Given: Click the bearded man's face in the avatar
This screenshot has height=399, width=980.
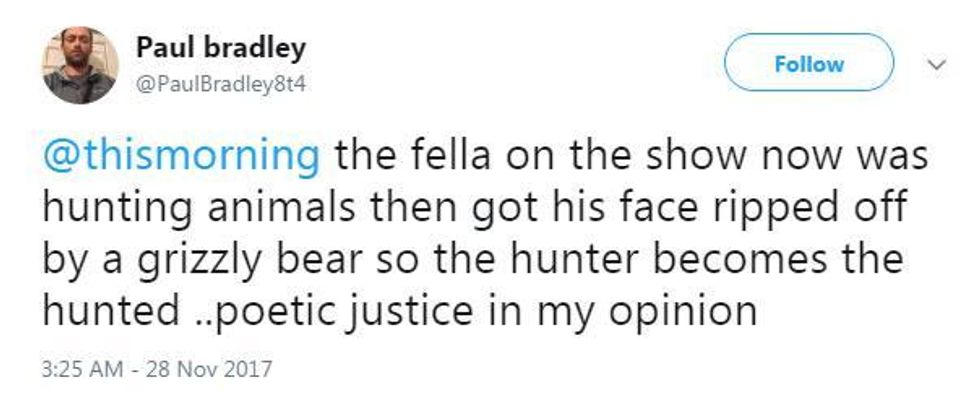Looking at the screenshot, I should (79, 51).
